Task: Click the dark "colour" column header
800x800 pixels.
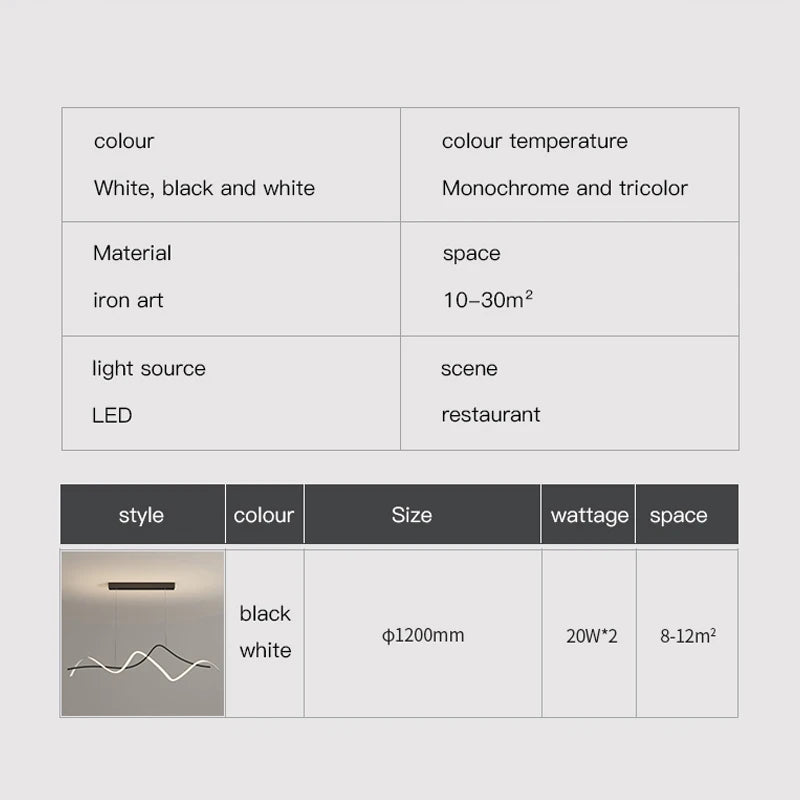Action: point(264,515)
